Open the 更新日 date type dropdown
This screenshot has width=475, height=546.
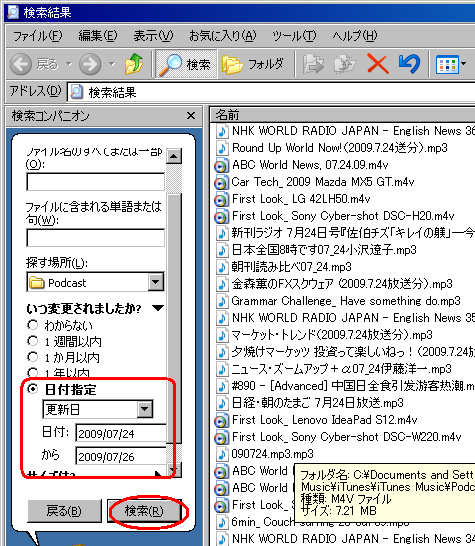[145, 409]
